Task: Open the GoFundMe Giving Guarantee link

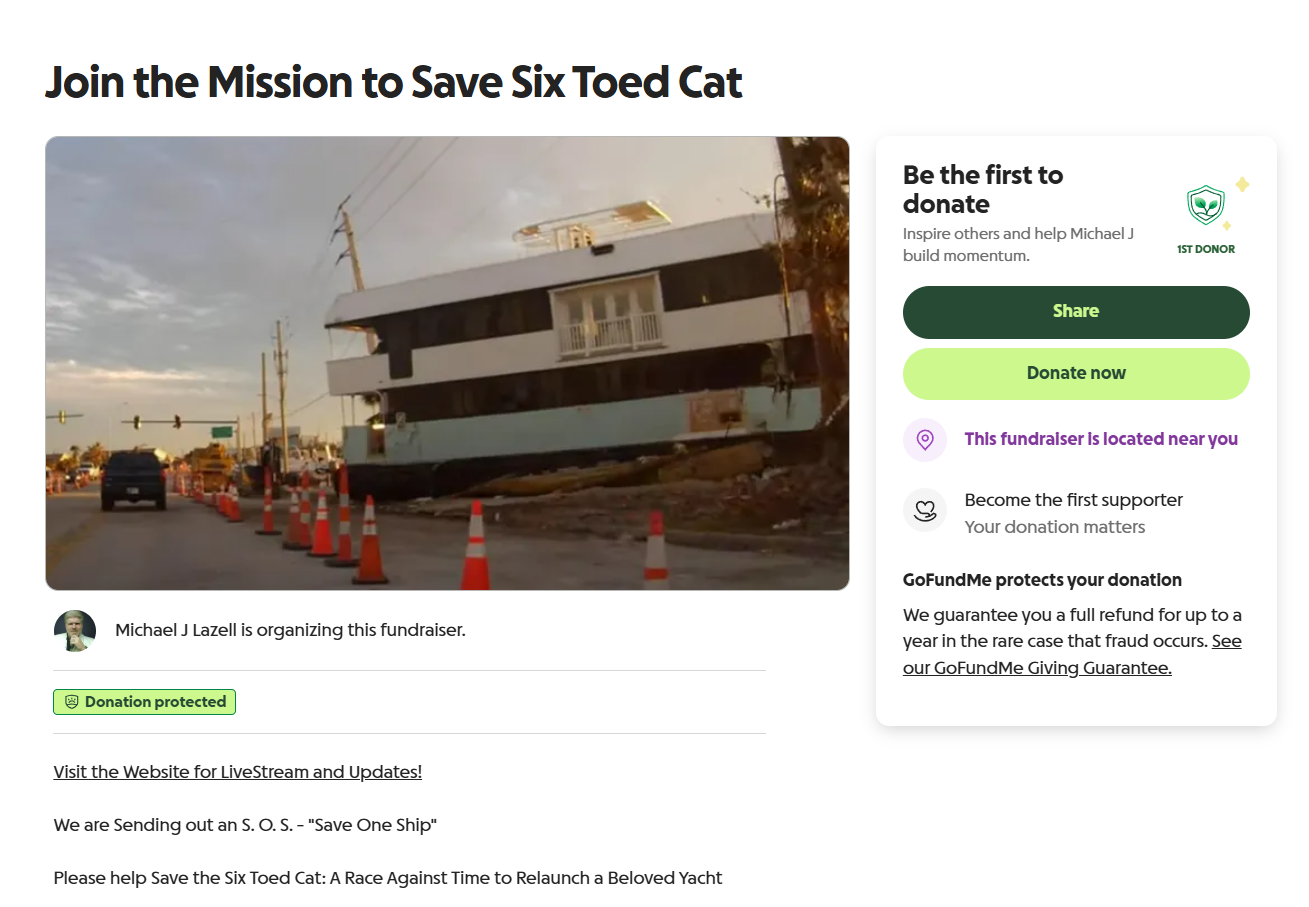Action: pos(1037,668)
